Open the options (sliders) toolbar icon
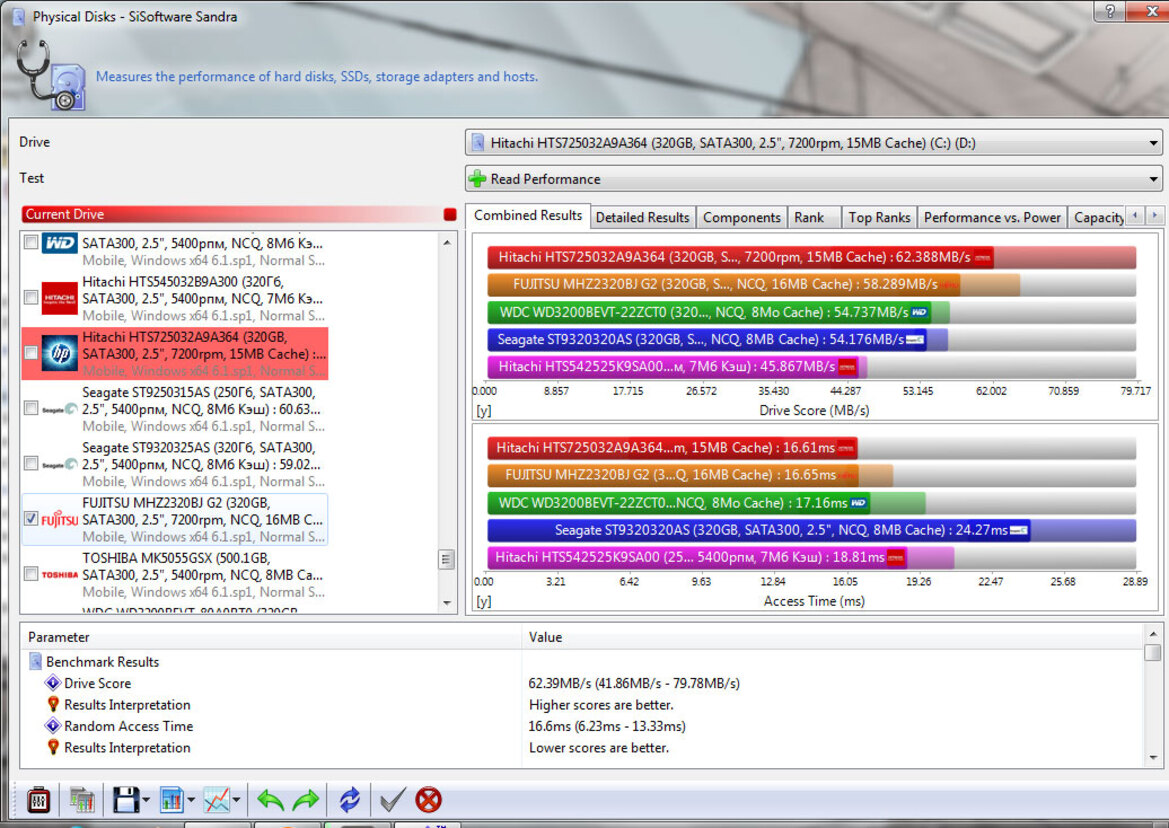 [x=39, y=800]
